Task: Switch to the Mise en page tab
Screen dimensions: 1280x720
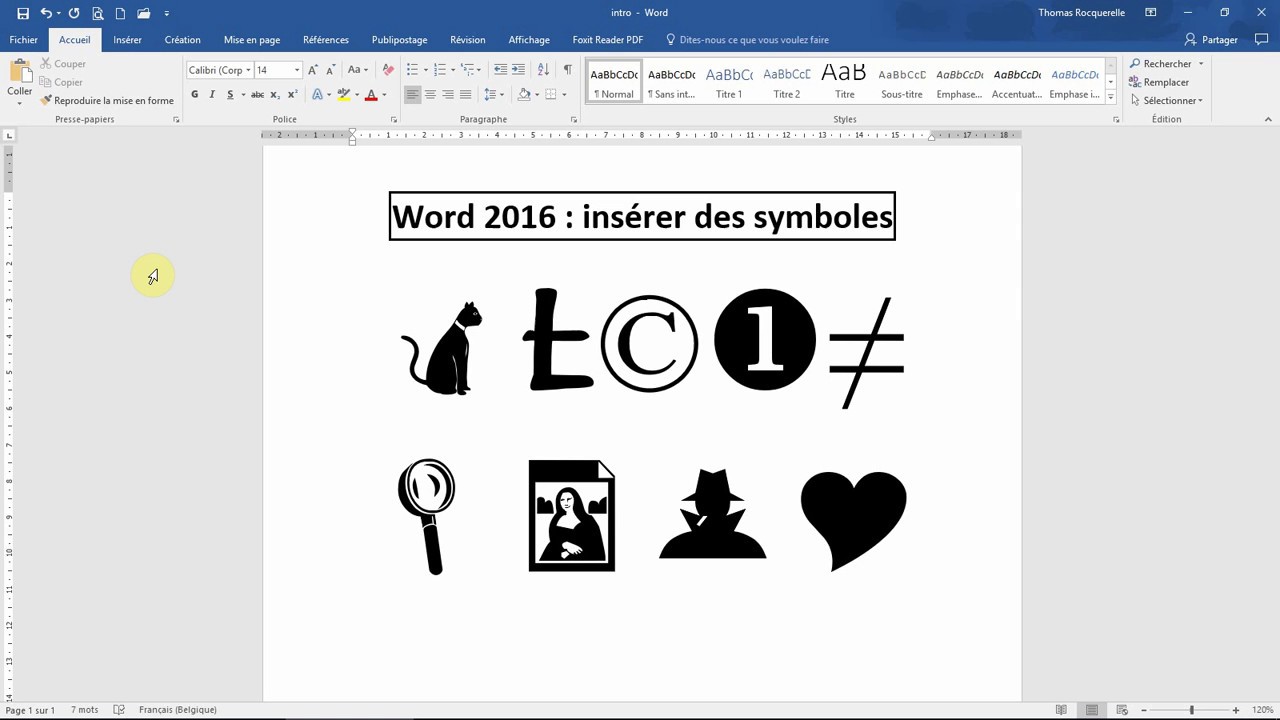Action: (252, 40)
